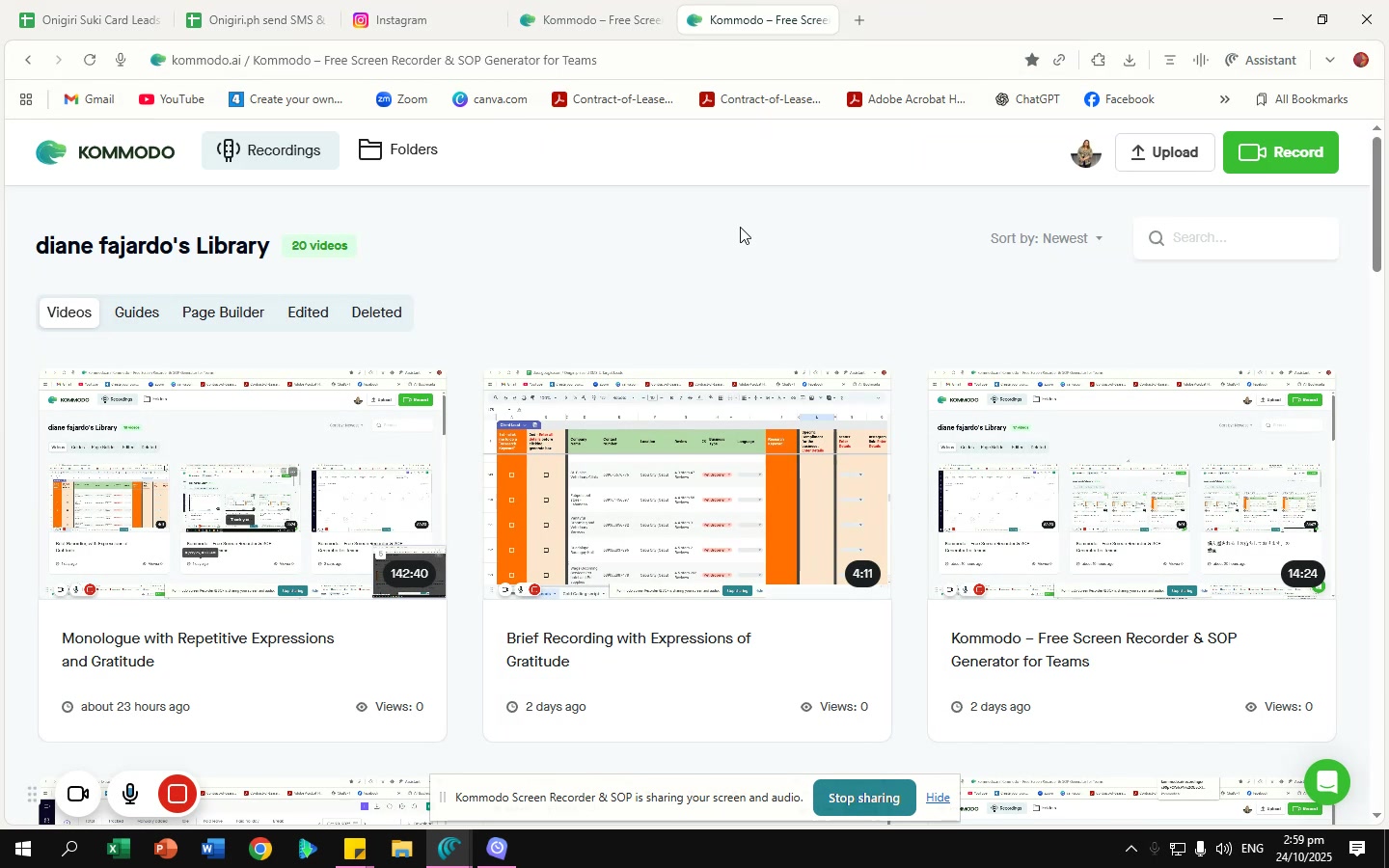
Task: Open the Monologue with Repetitive Expressions video thumbnail
Action: click(x=242, y=483)
